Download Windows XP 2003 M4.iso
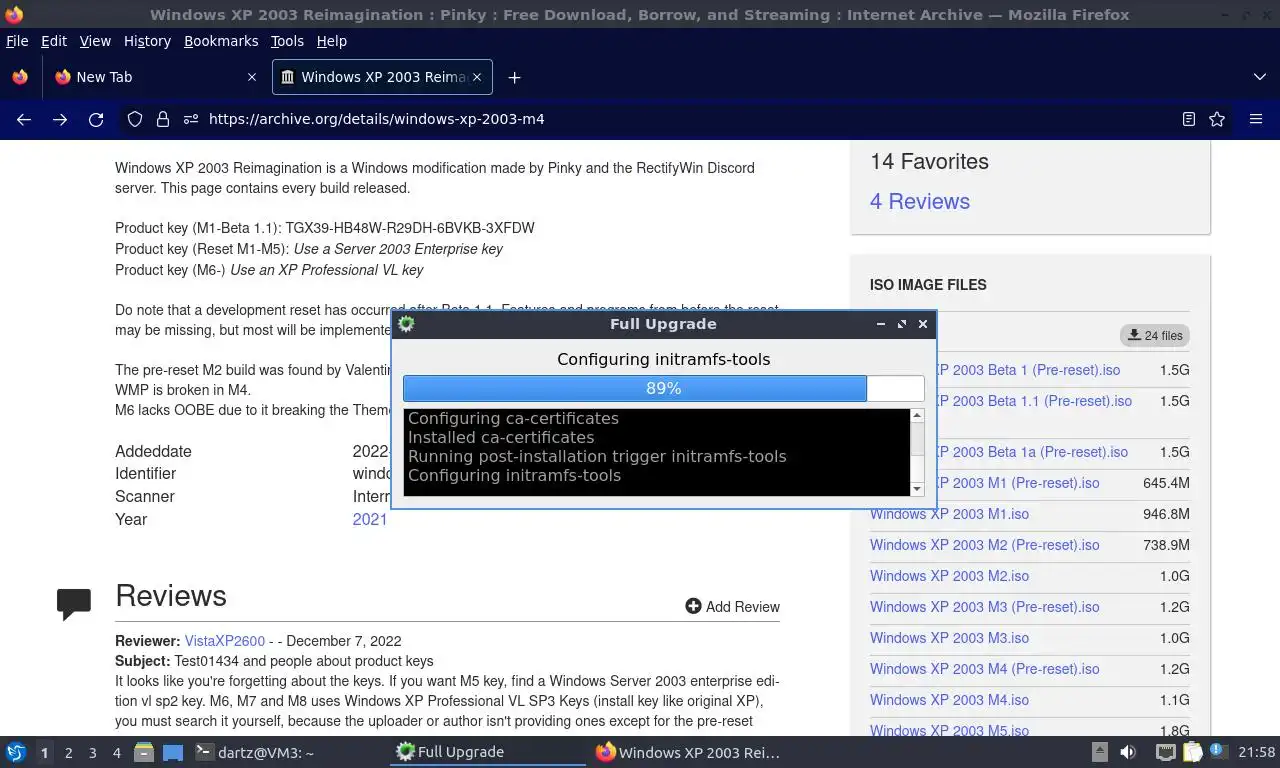The image size is (1280, 768). point(949,700)
